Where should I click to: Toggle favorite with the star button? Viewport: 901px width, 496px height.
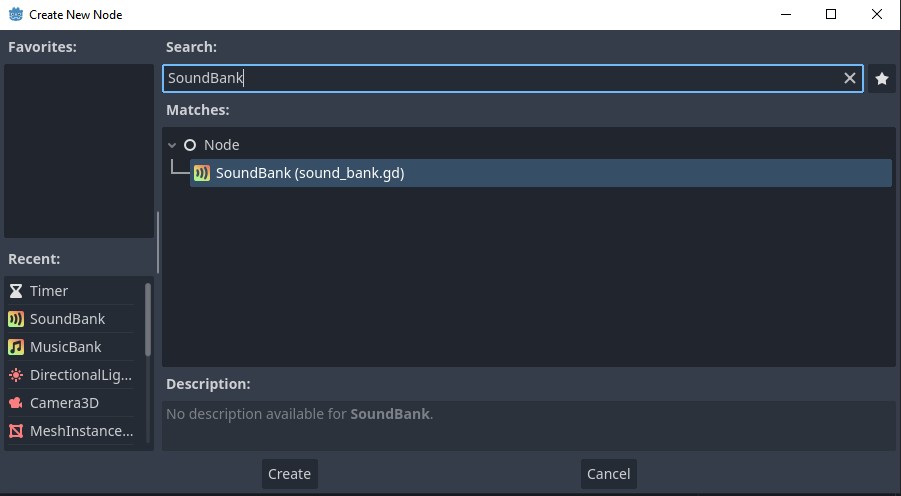tap(881, 79)
